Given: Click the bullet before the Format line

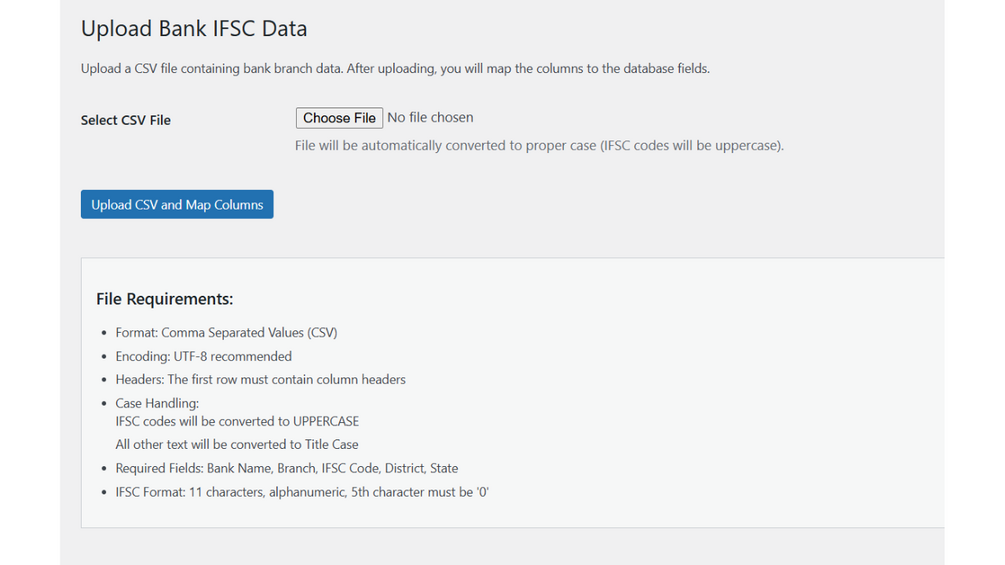Looking at the screenshot, I should click(x=104, y=333).
